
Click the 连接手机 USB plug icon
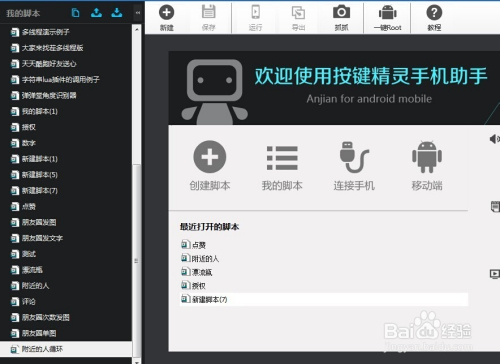pos(354,157)
